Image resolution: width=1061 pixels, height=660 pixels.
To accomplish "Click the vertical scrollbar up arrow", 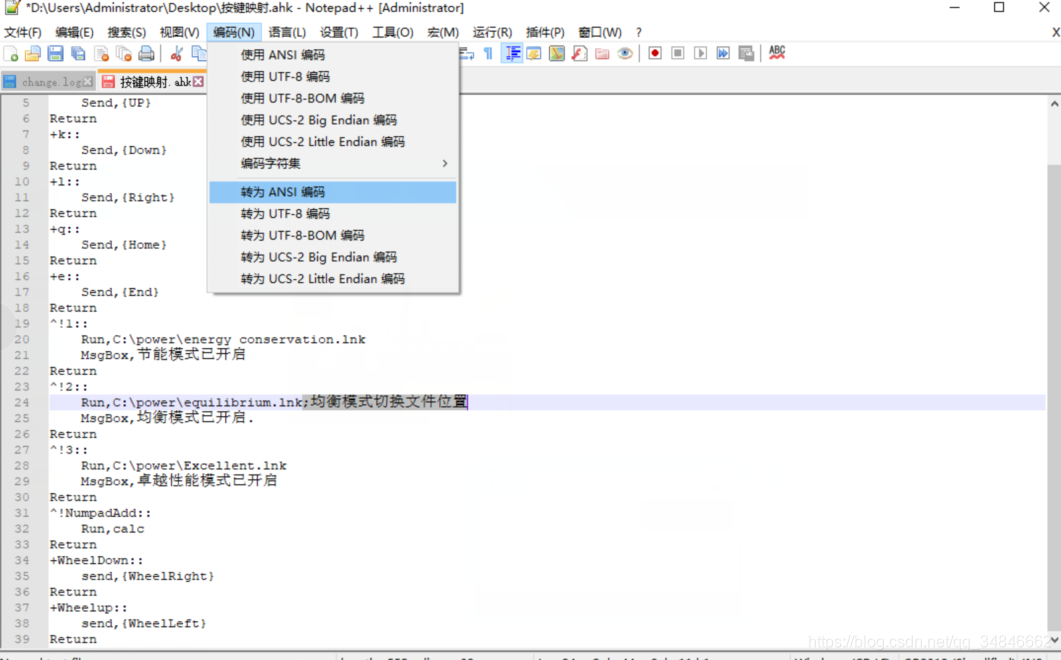I will click(1054, 104).
